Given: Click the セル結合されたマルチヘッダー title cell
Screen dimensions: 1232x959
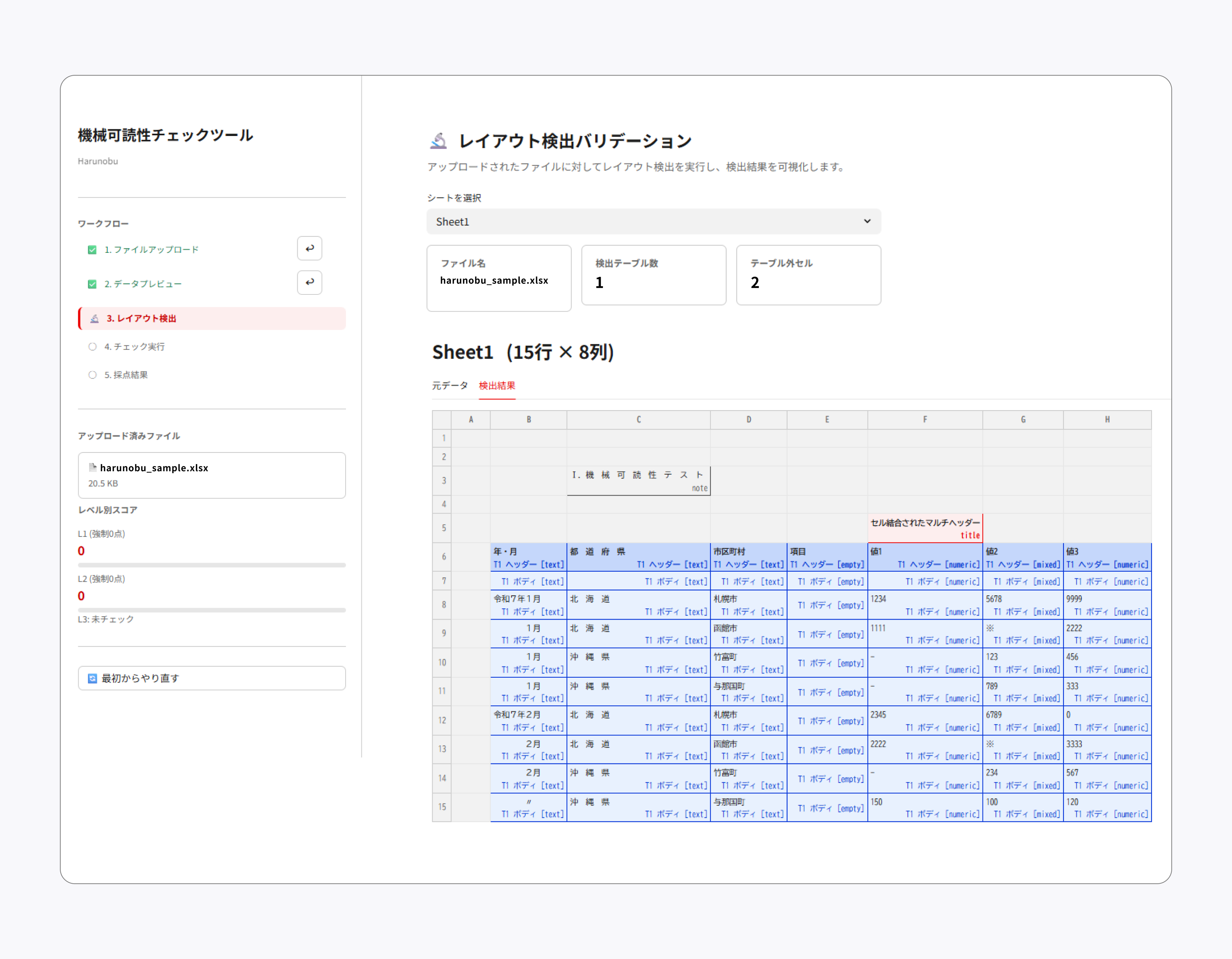Looking at the screenshot, I should [x=925, y=528].
